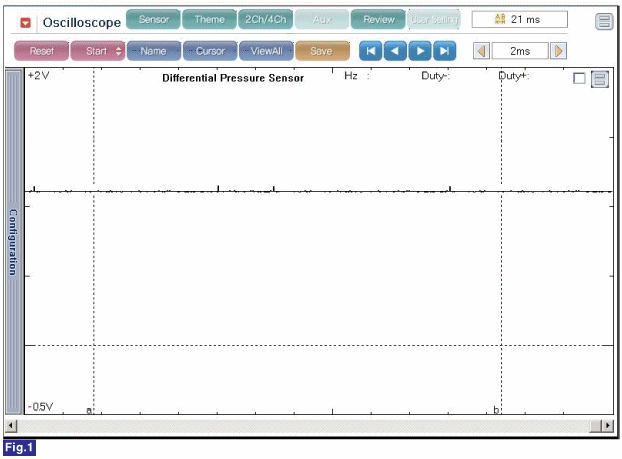The width and height of the screenshot is (622, 459).
Task: Click the red Oscilloscope dropdown icon
Action: pyautogui.click(x=27, y=22)
